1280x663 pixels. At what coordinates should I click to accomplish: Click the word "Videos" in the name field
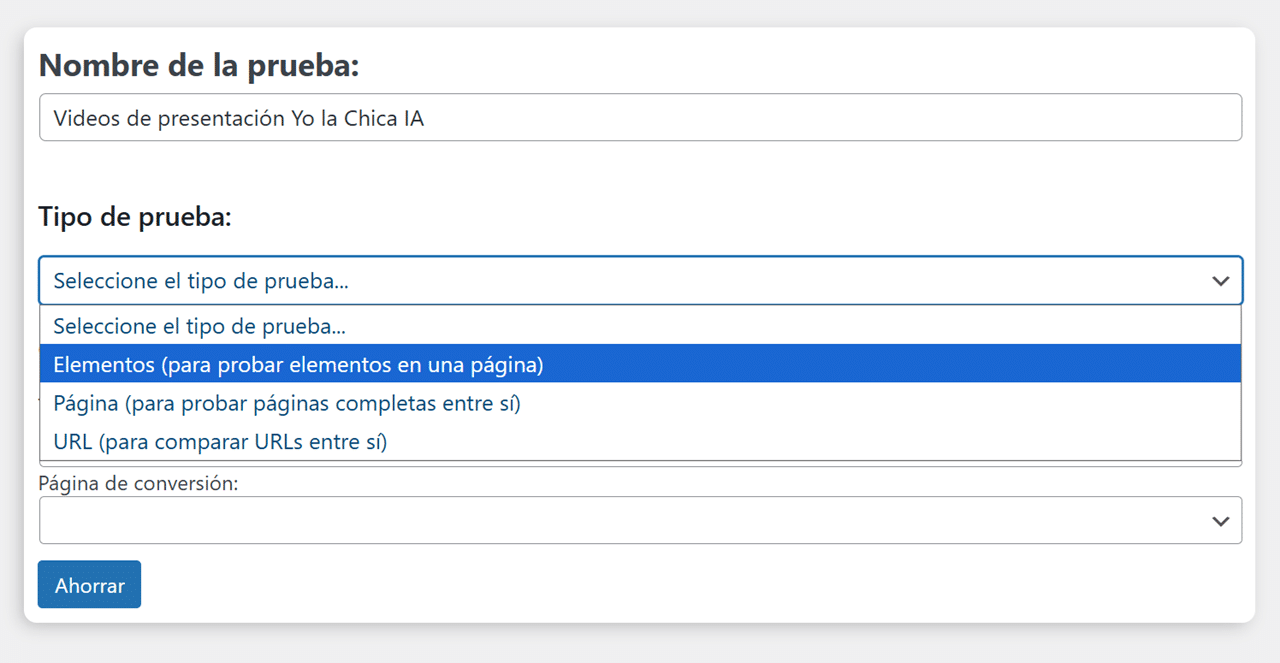point(84,119)
